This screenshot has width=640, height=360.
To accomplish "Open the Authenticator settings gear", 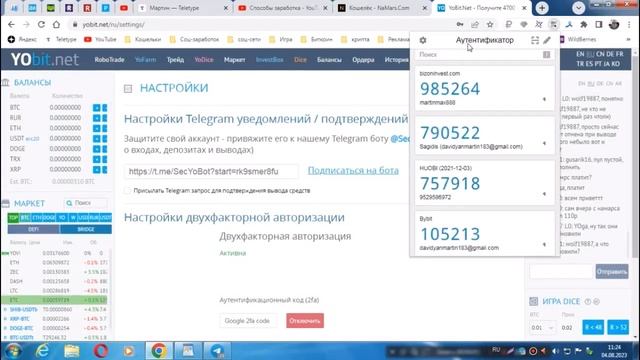I will pyautogui.click(x=423, y=40).
